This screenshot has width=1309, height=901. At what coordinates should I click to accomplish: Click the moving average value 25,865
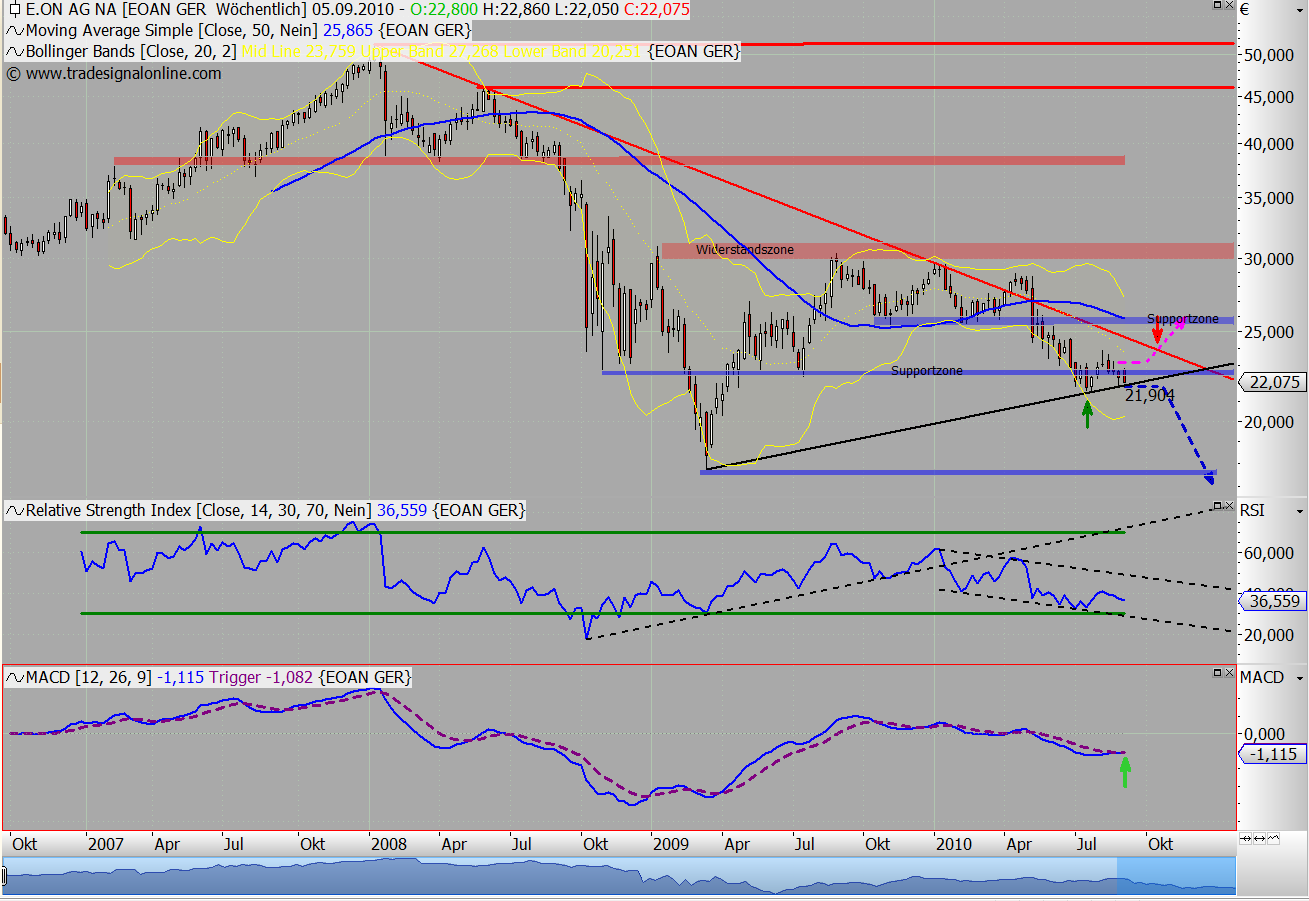click(x=349, y=31)
